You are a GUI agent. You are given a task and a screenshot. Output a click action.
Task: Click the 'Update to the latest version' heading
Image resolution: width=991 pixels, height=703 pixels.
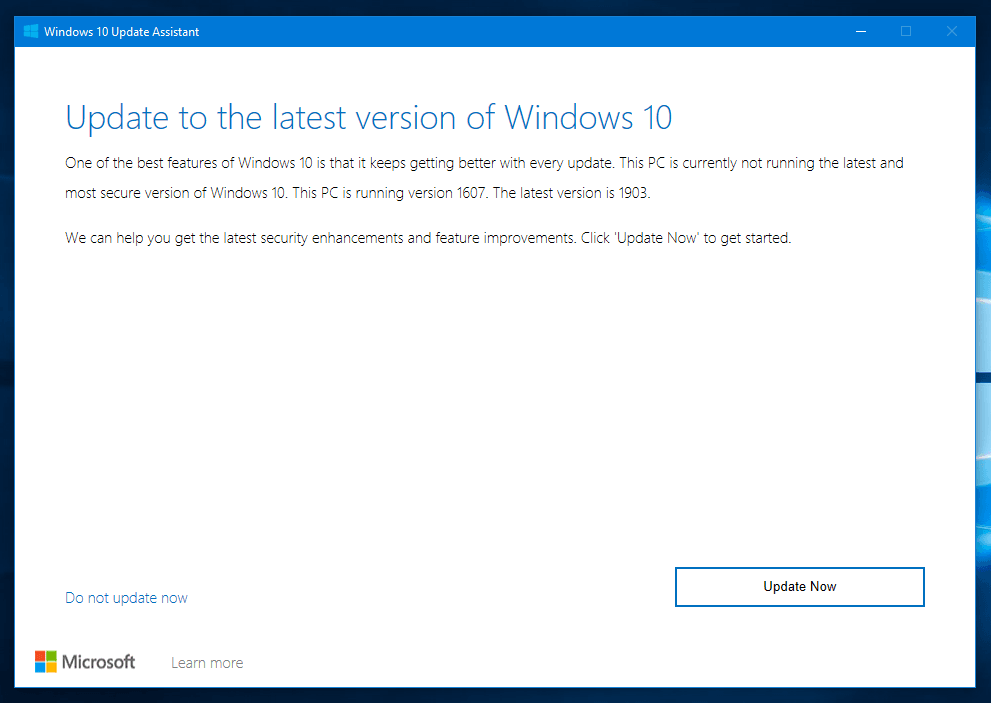pyautogui.click(x=368, y=118)
